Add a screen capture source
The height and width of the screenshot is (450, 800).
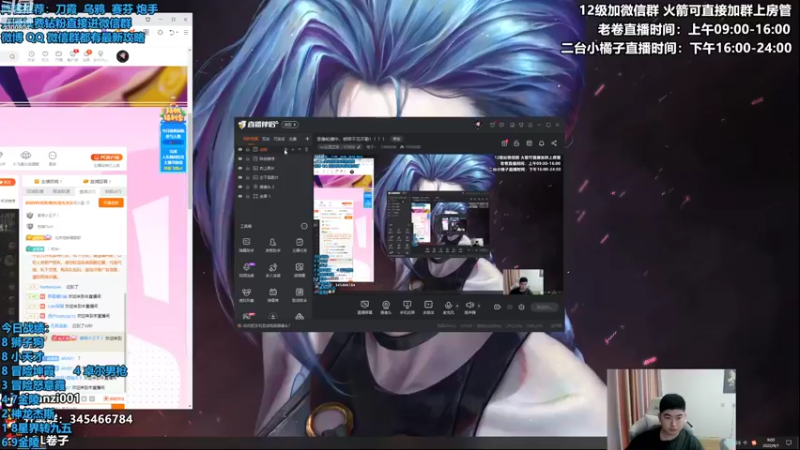point(365,307)
